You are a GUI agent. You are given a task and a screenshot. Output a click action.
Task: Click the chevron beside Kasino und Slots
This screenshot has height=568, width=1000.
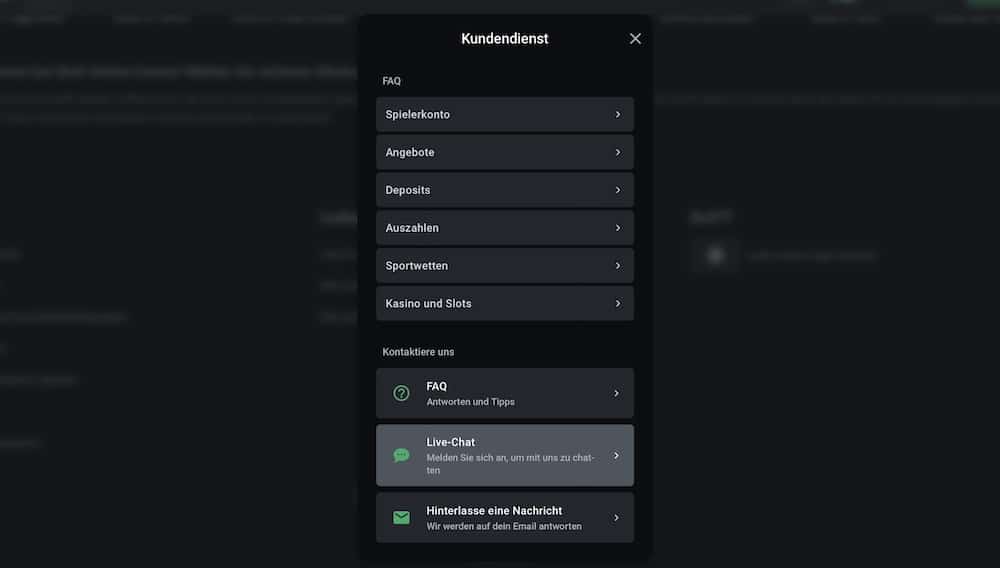click(x=617, y=303)
